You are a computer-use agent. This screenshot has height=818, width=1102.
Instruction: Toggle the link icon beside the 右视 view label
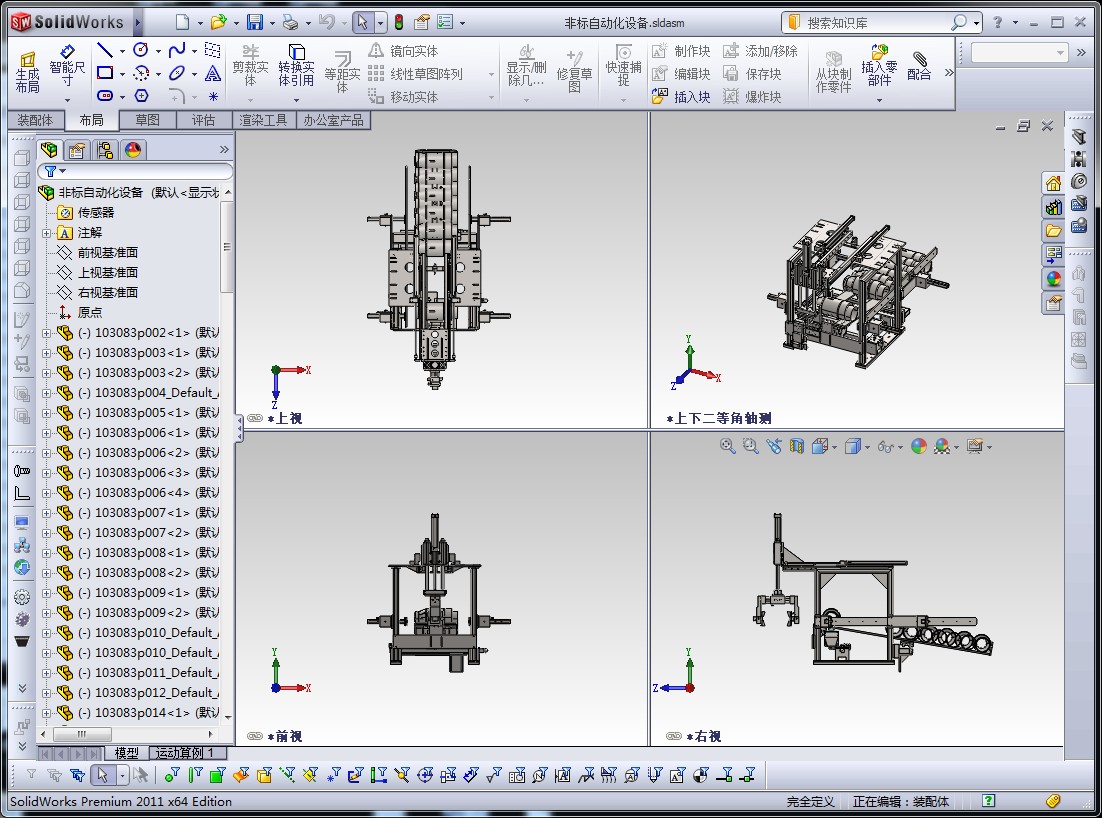click(x=673, y=736)
